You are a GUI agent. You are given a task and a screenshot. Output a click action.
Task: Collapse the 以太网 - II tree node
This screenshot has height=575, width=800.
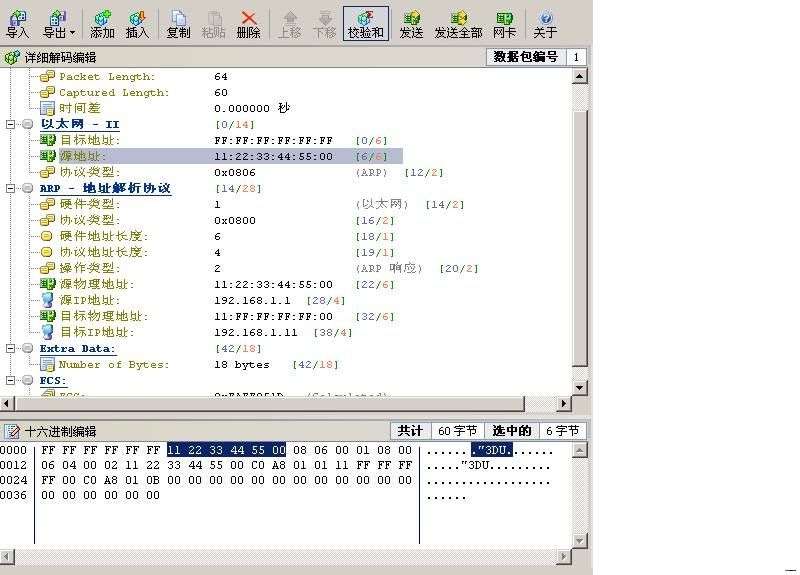(x=12, y=124)
